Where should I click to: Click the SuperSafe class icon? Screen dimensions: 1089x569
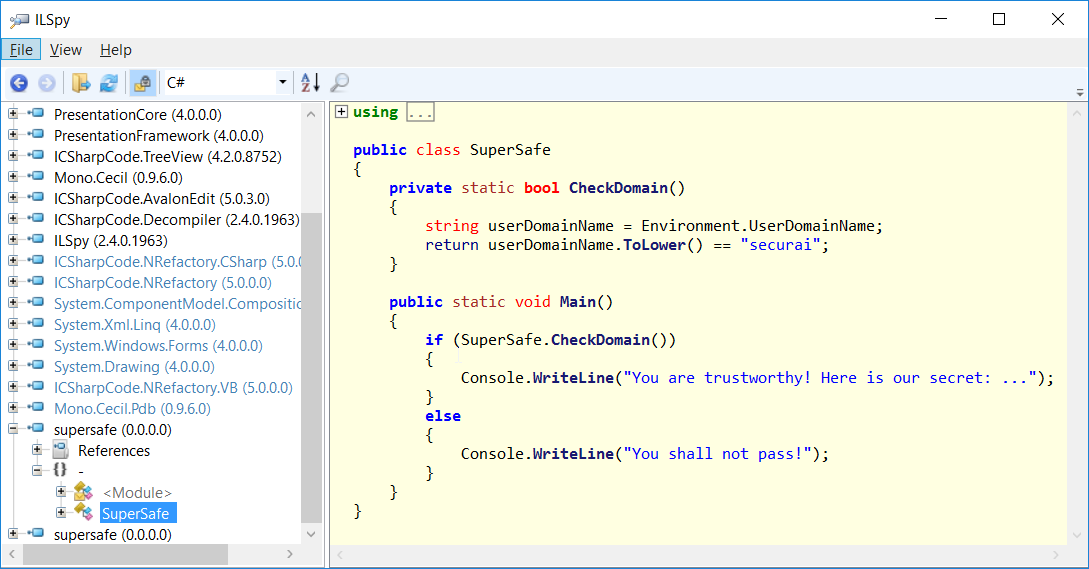pos(83,513)
